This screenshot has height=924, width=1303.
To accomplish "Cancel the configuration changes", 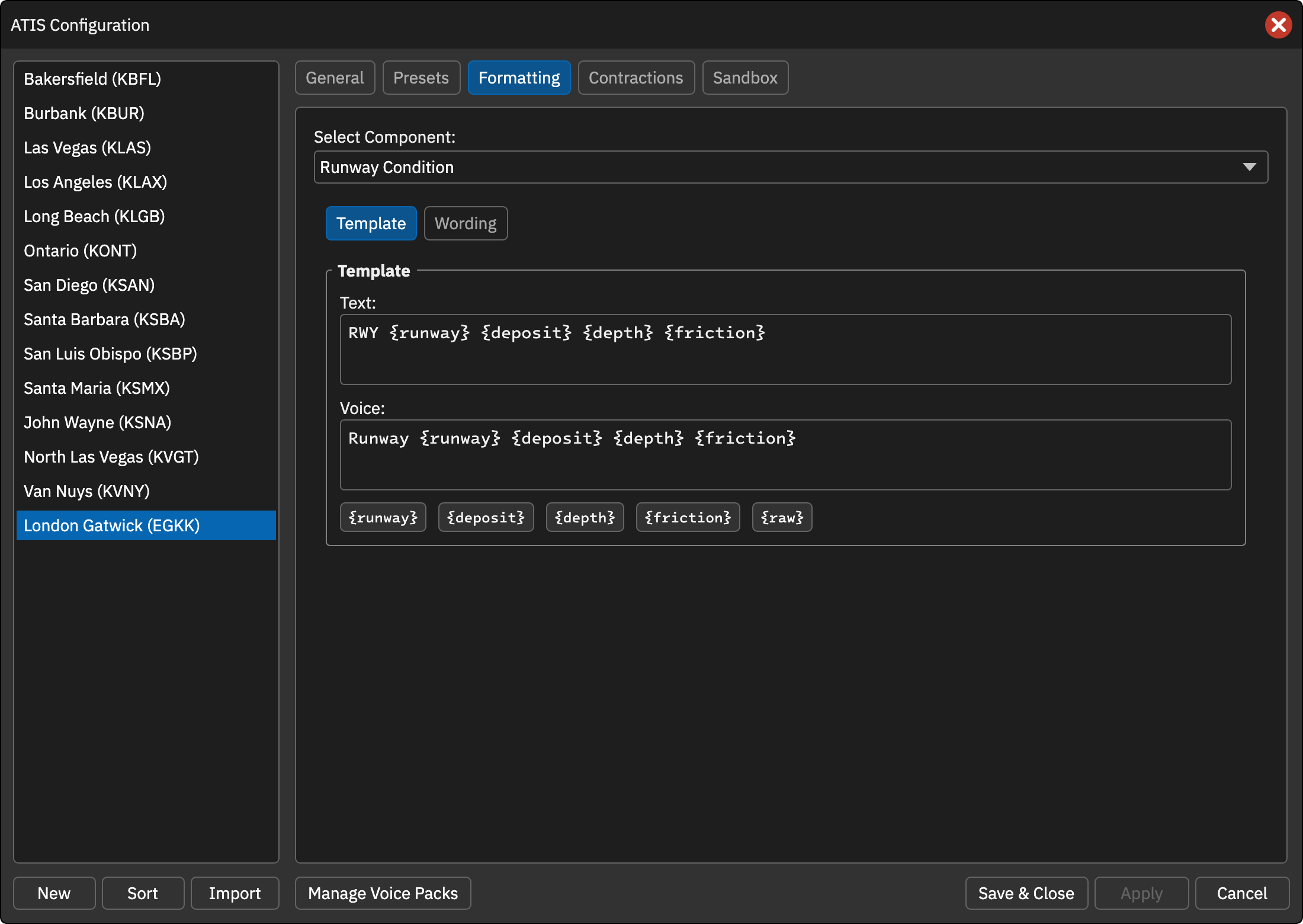I will 1242,893.
